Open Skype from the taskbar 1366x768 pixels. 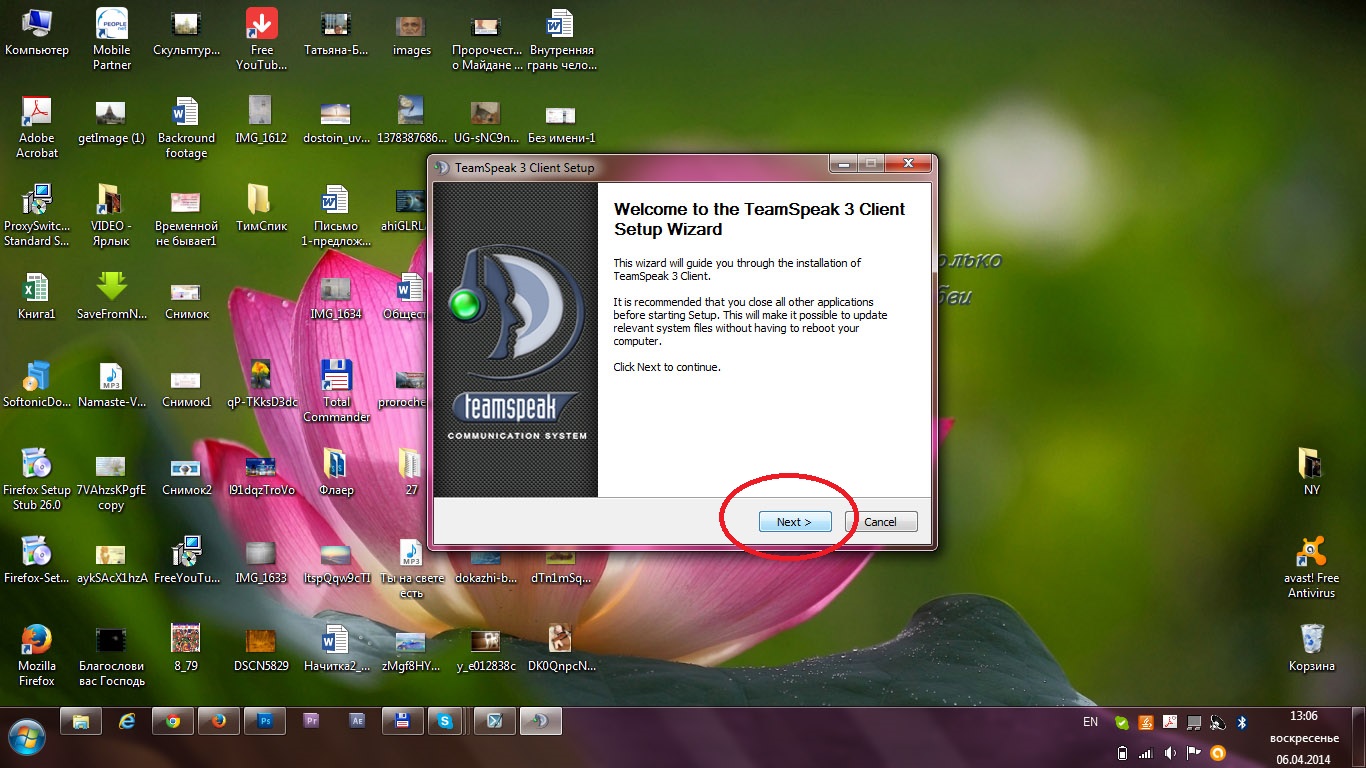(x=447, y=721)
